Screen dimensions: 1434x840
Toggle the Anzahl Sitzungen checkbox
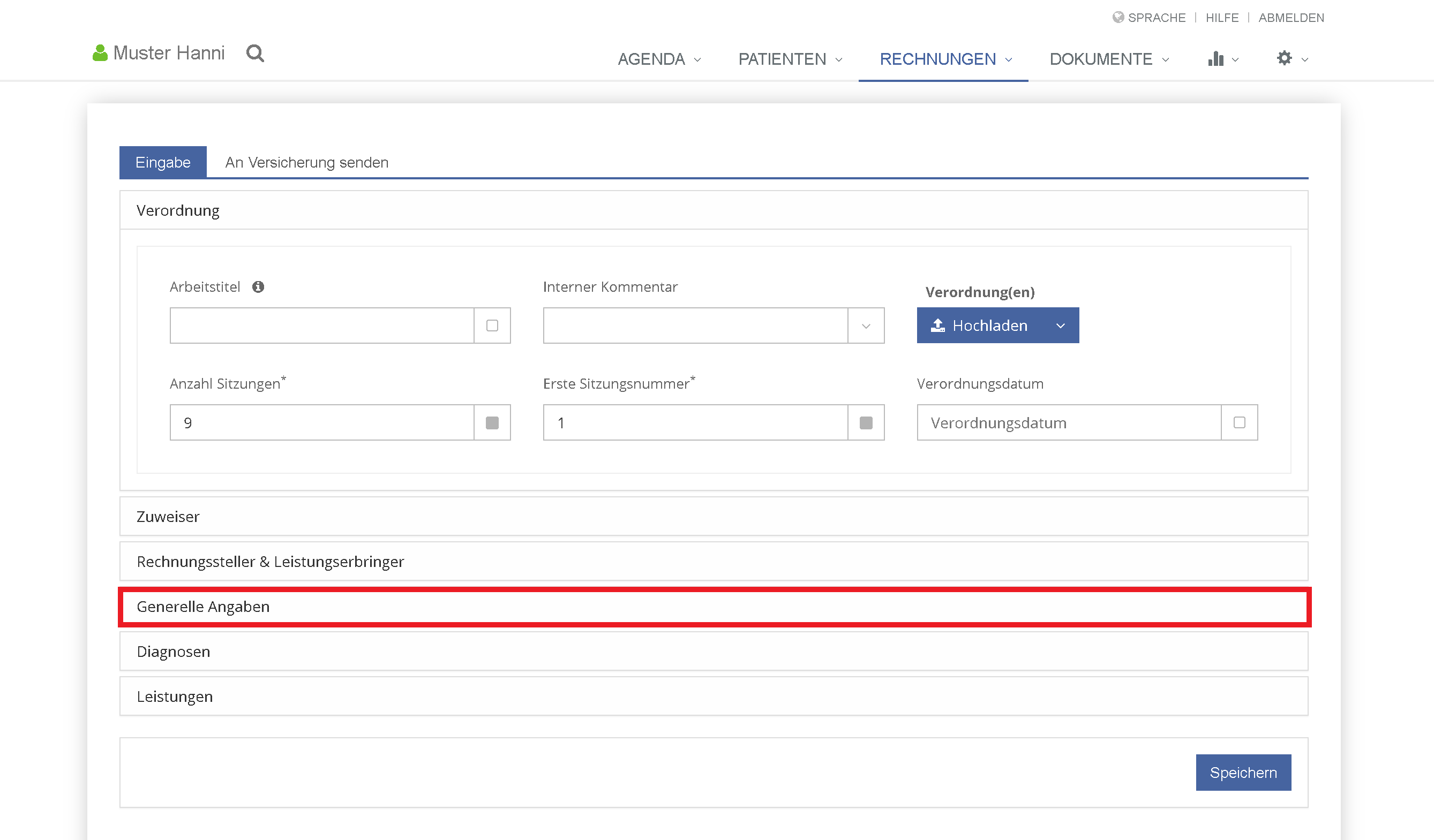[492, 422]
